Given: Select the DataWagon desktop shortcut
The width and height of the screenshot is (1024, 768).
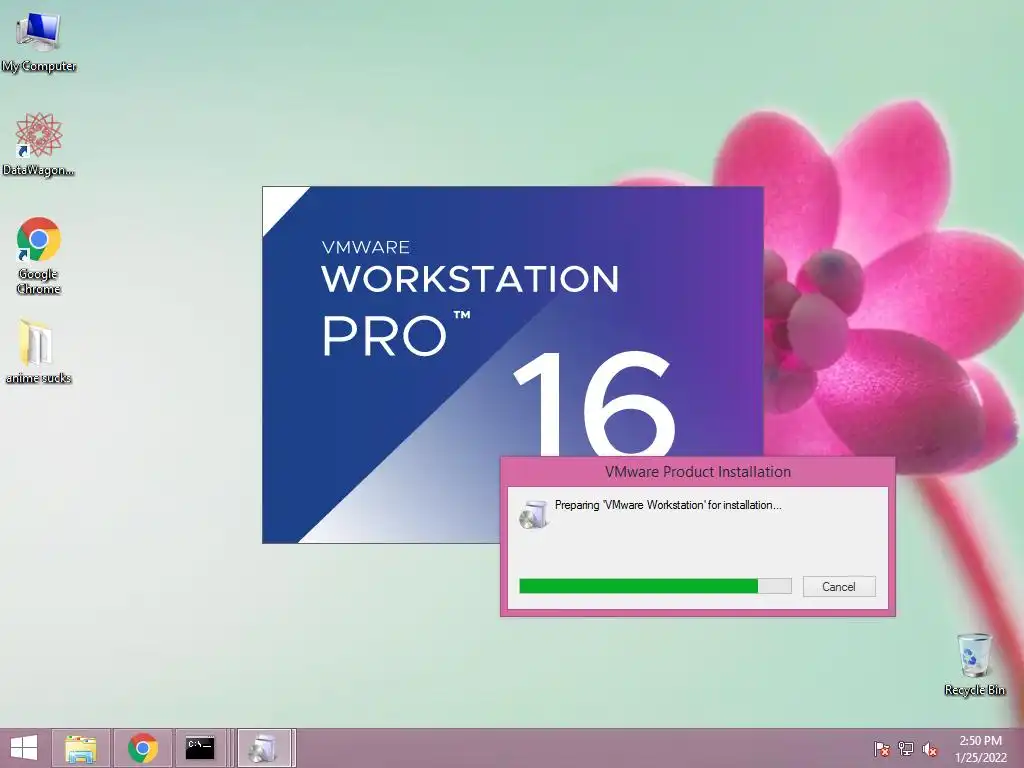Looking at the screenshot, I should (38, 144).
